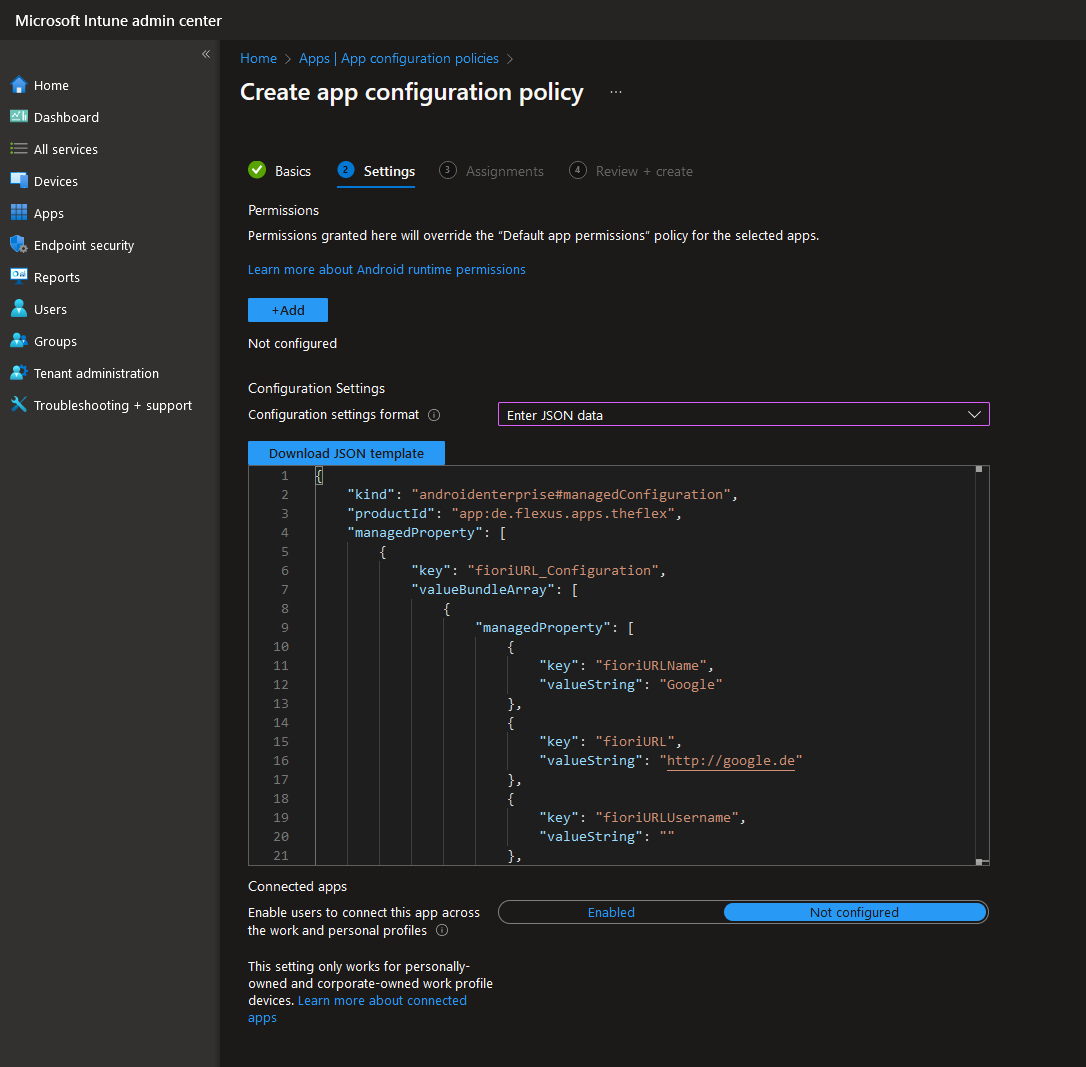Set connected apps to Not configured
The image size is (1086, 1067).
pos(854,912)
